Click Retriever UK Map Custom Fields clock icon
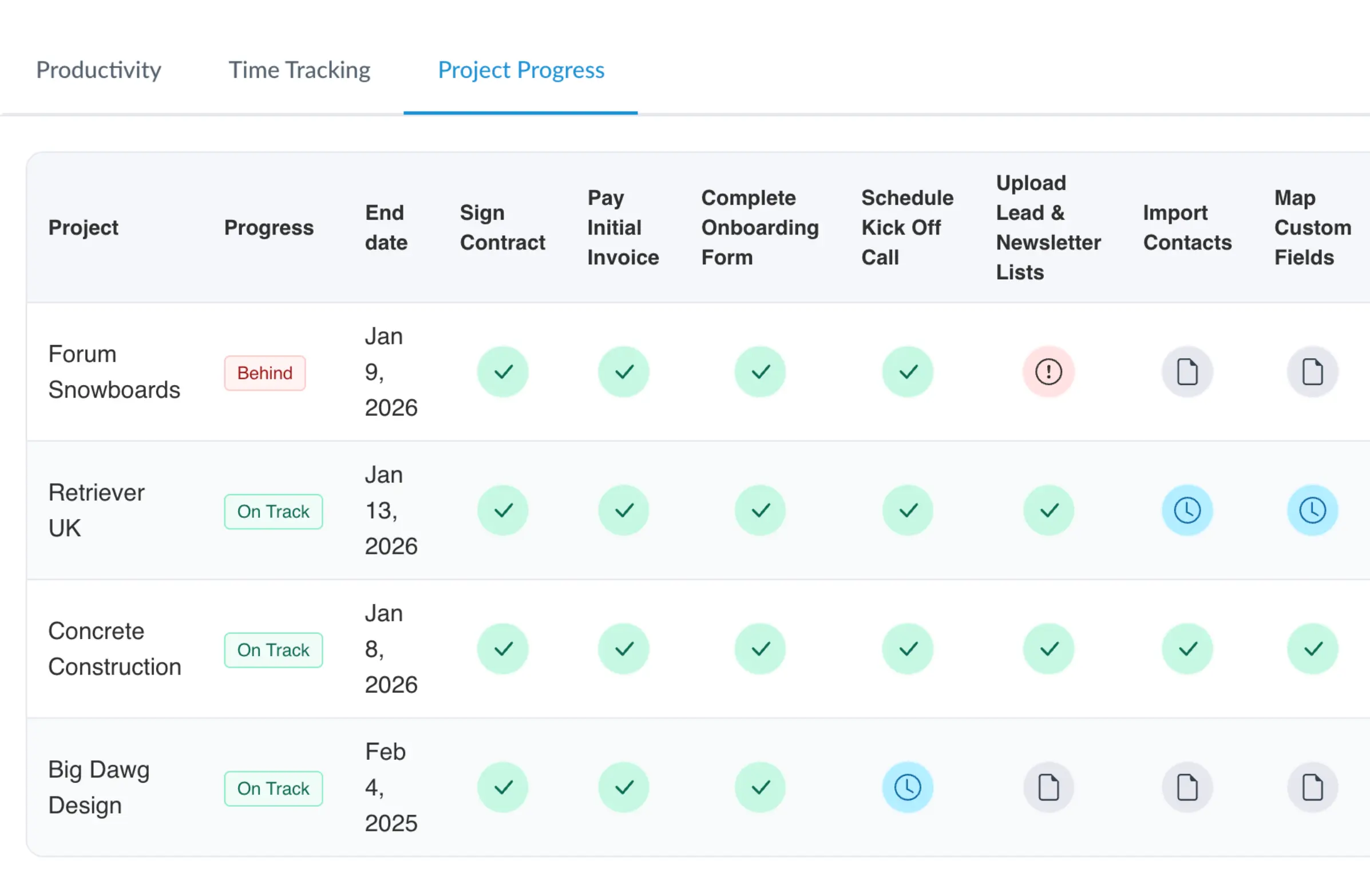Viewport: 1370px width, 896px height. tap(1312, 510)
